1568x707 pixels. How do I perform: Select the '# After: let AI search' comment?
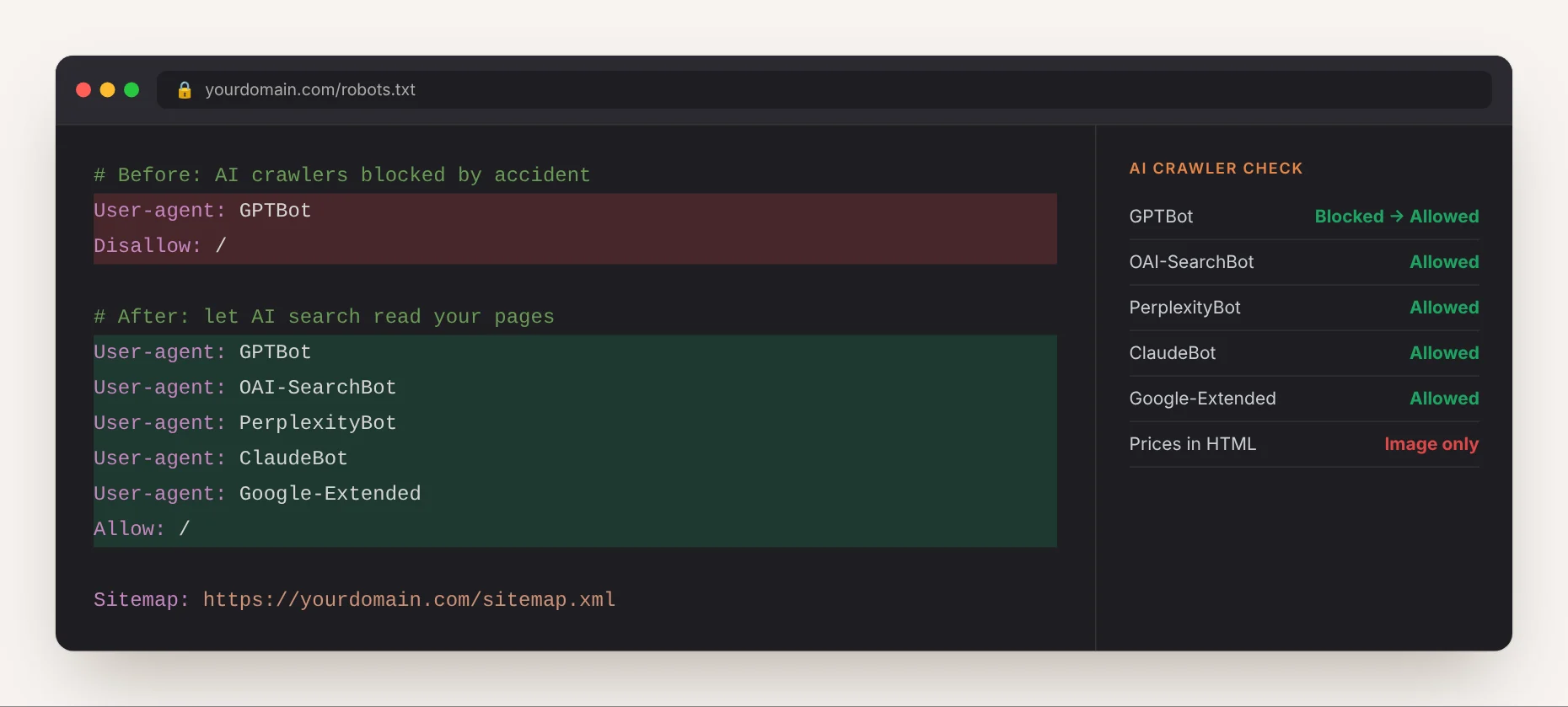coord(324,317)
